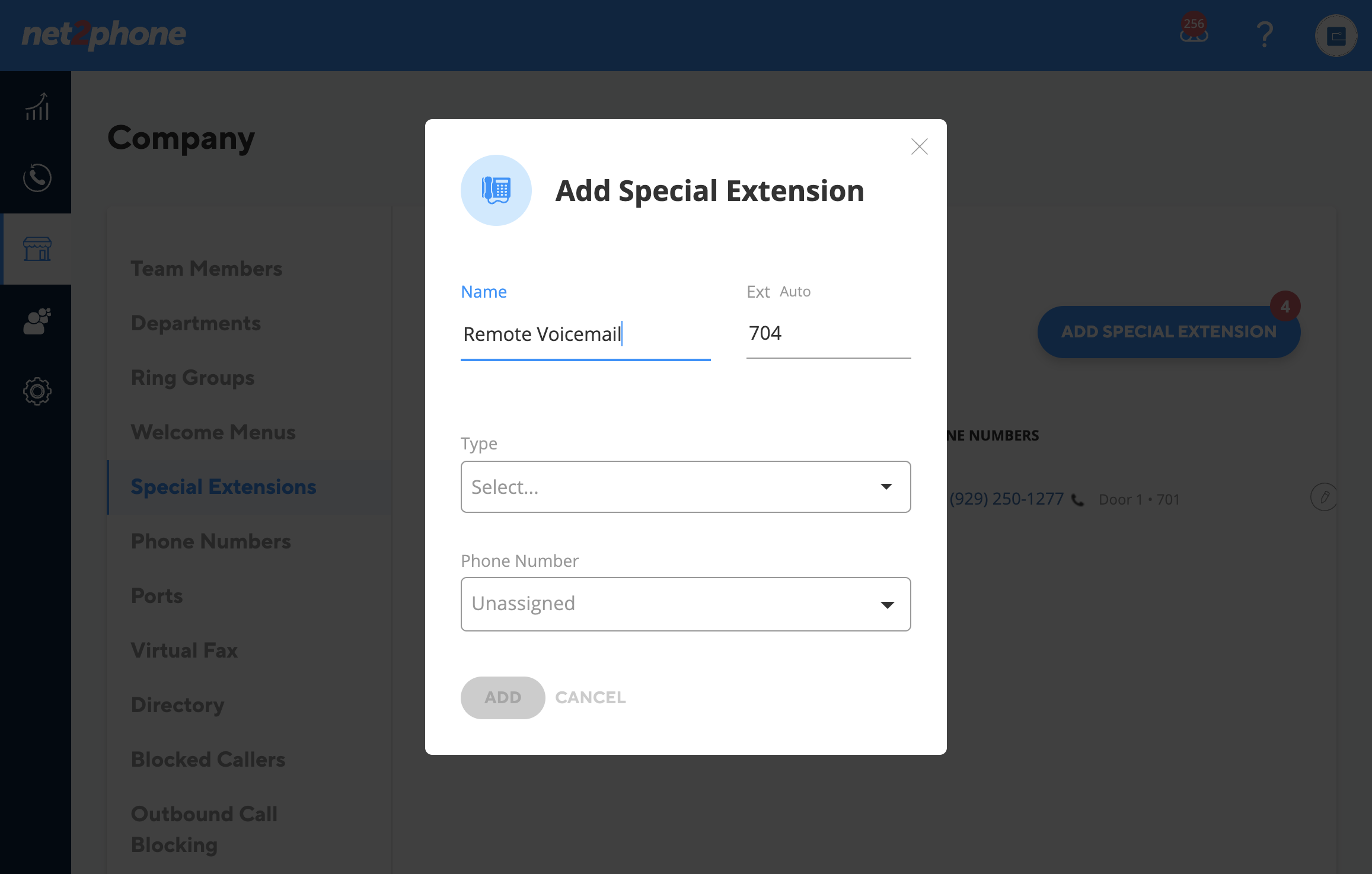The image size is (1372, 874).
Task: Open Blocked Callers section
Action: (208, 760)
